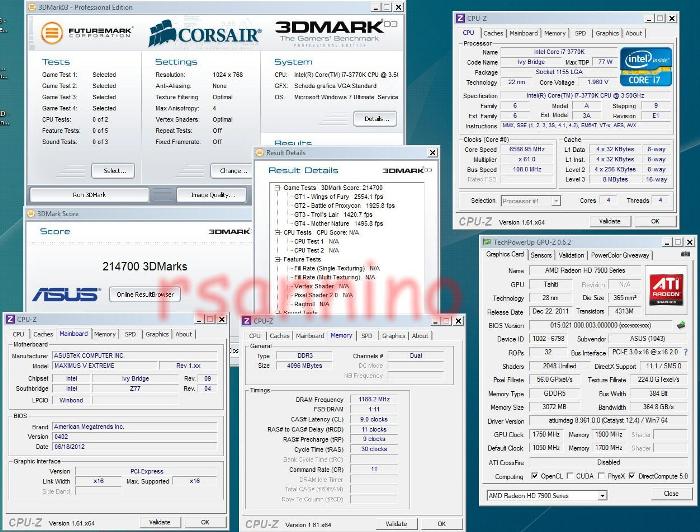Click the GPU-Z title bar icon
The width and height of the screenshot is (700, 532).
[x=487, y=241]
